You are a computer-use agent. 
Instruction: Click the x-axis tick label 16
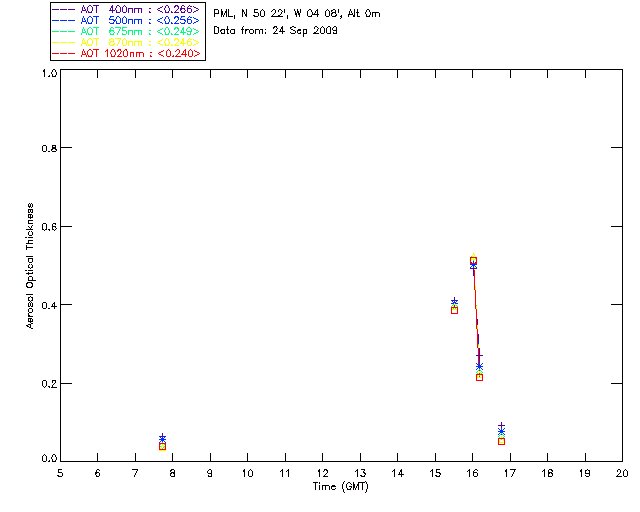[473, 473]
